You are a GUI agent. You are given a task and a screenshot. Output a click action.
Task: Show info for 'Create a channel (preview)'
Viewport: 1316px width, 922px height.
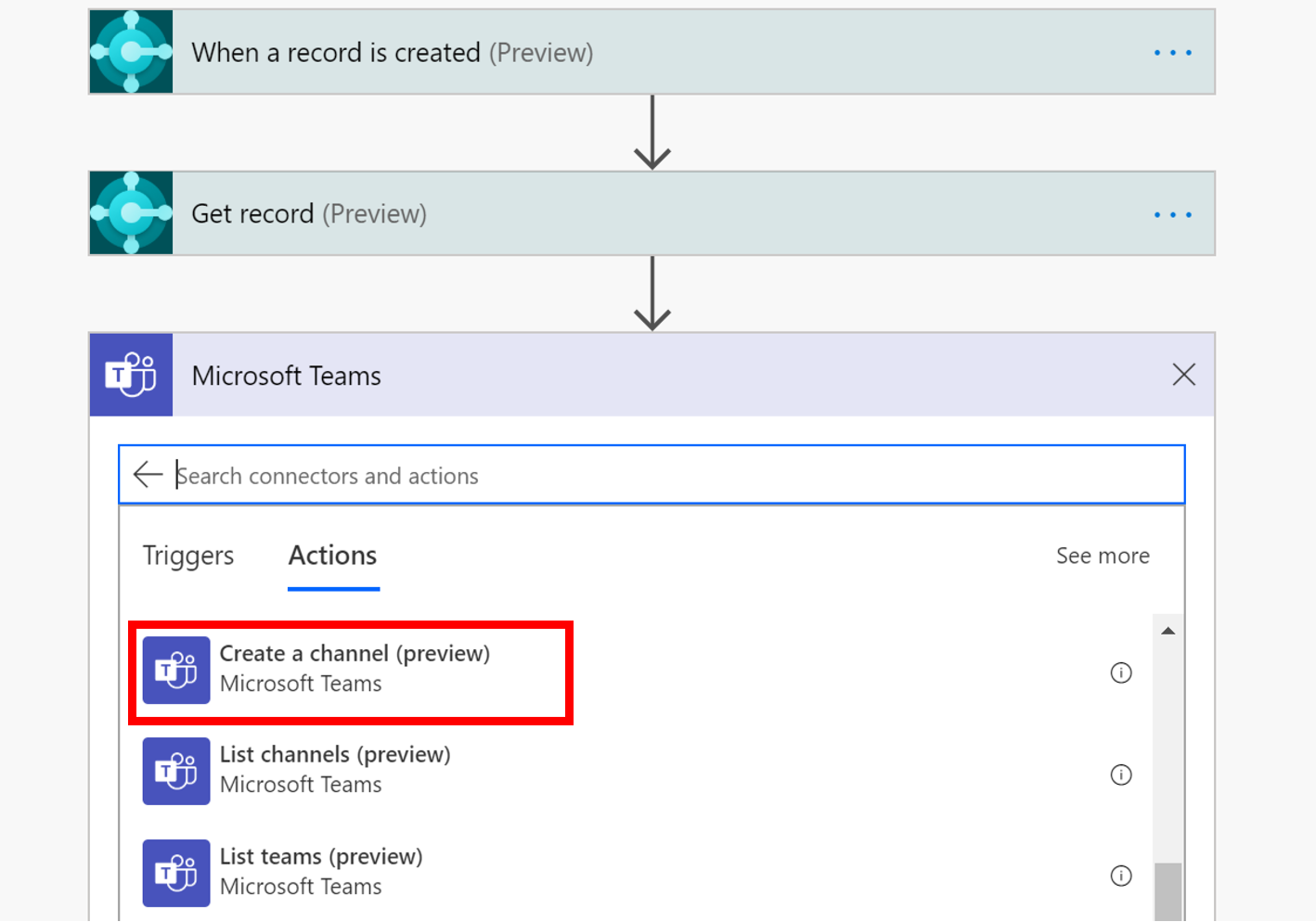pos(1121,672)
